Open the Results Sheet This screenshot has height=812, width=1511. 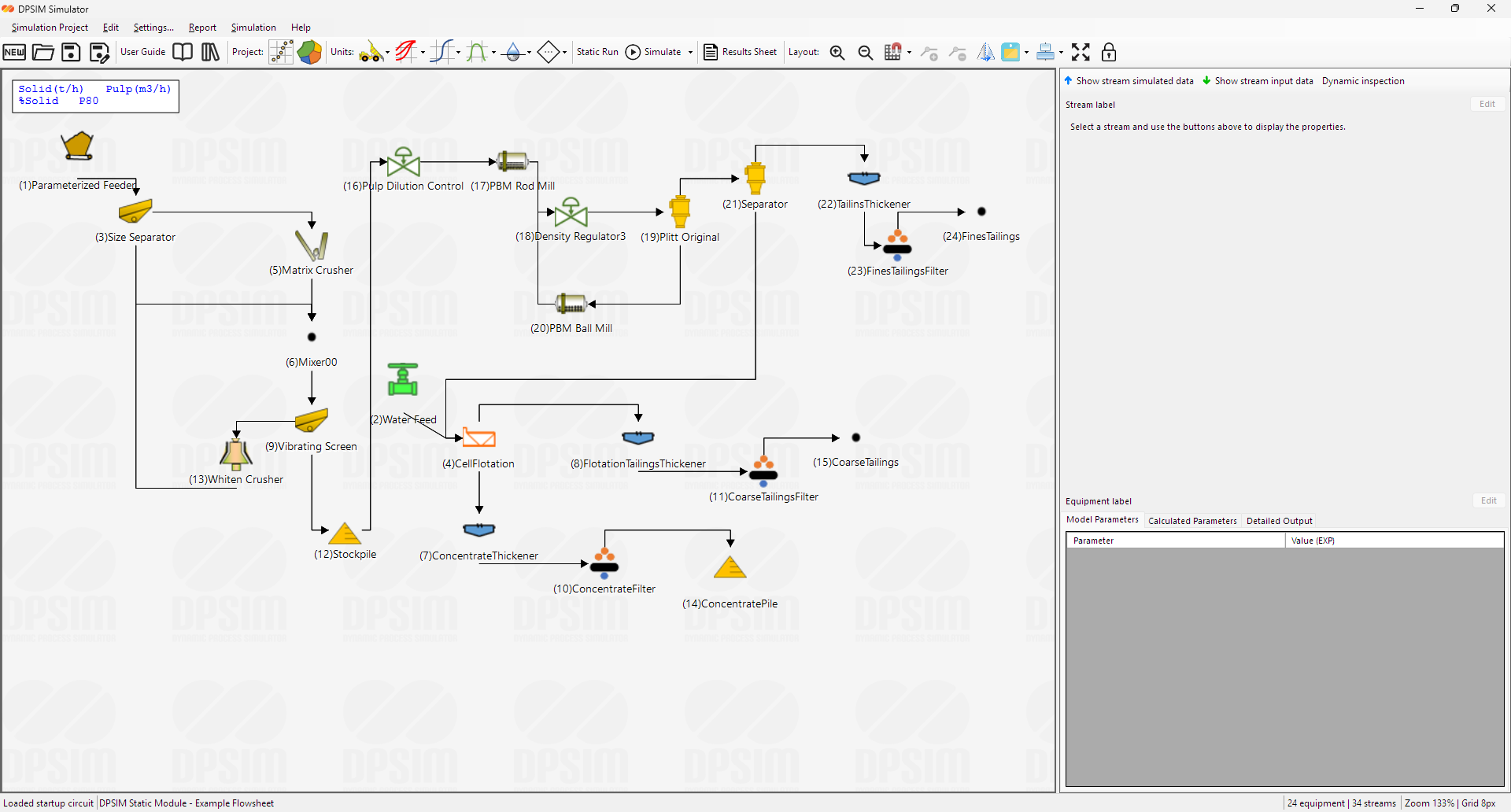tap(740, 52)
